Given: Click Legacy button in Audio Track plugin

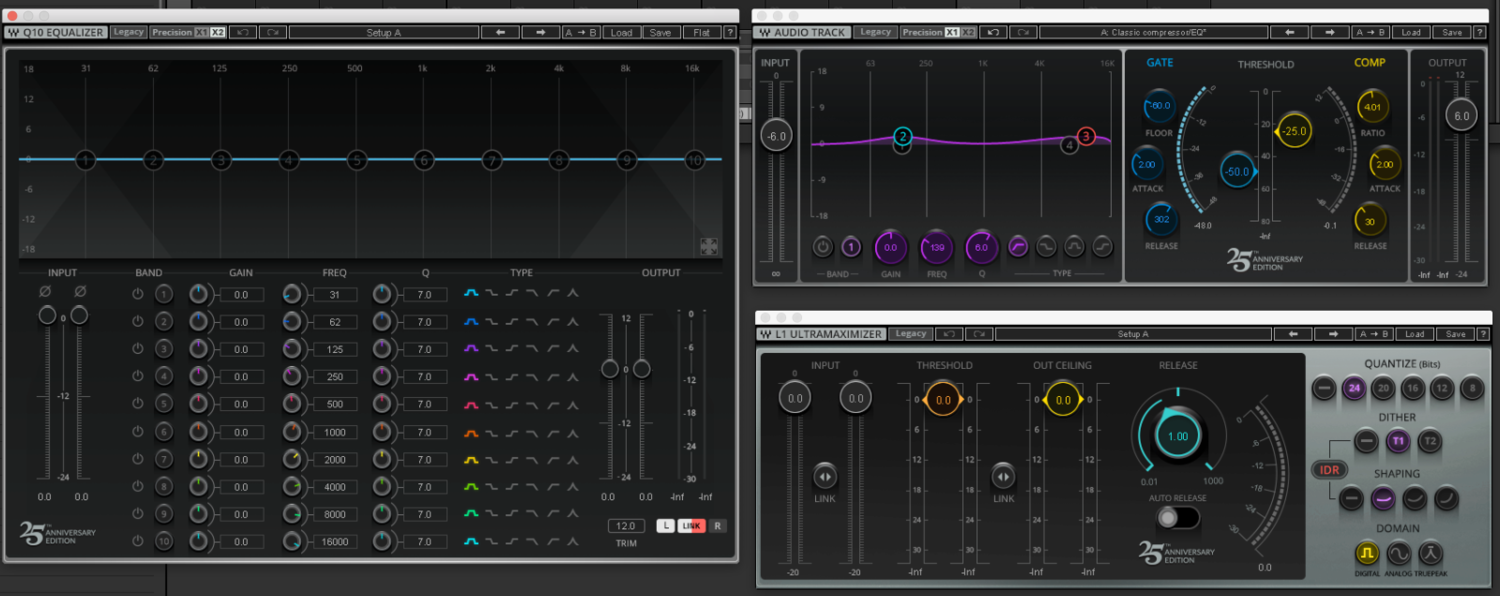Looking at the screenshot, I should pos(875,32).
